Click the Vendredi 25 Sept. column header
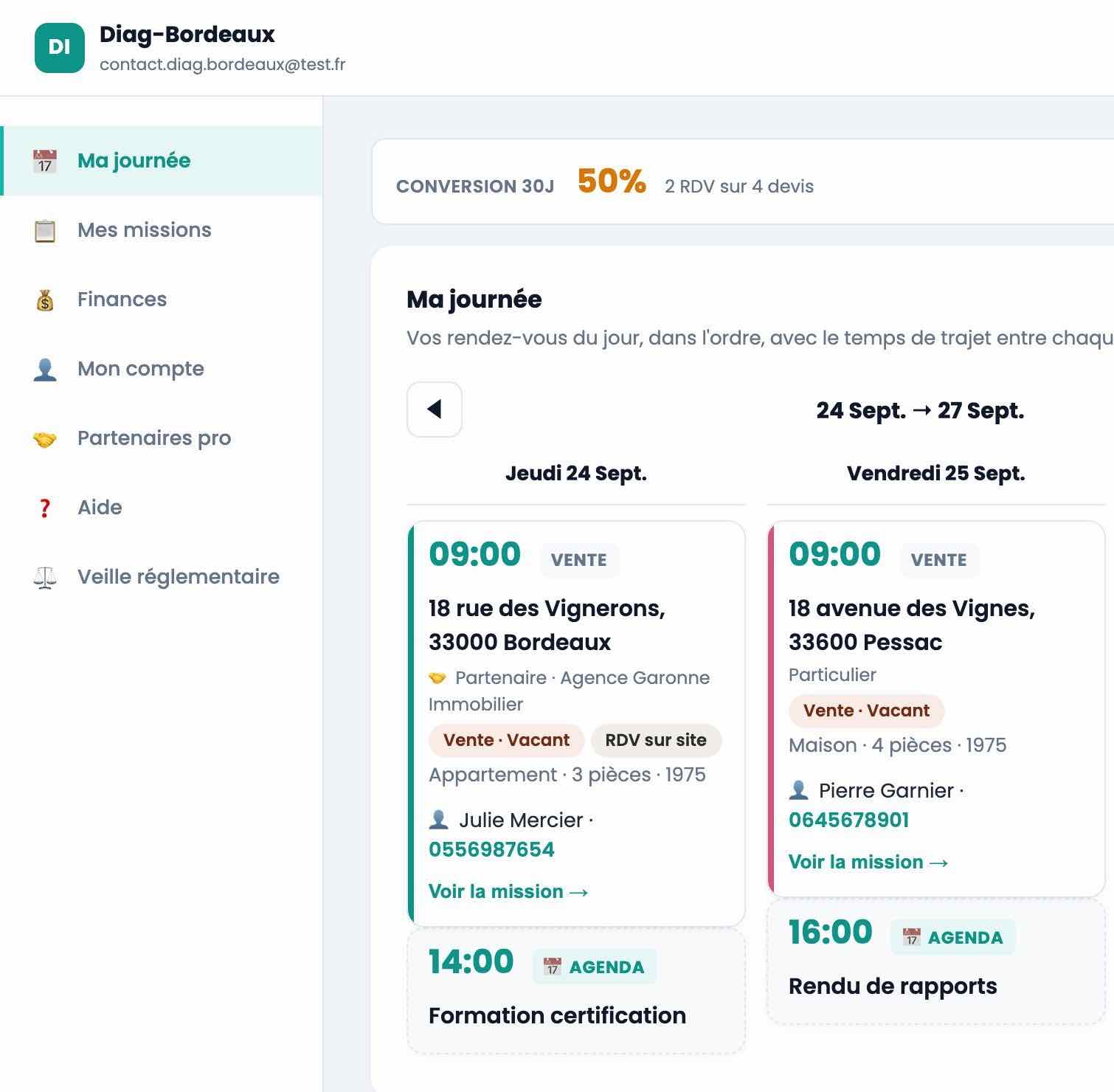This screenshot has height=1092, width=1114. coord(936,473)
